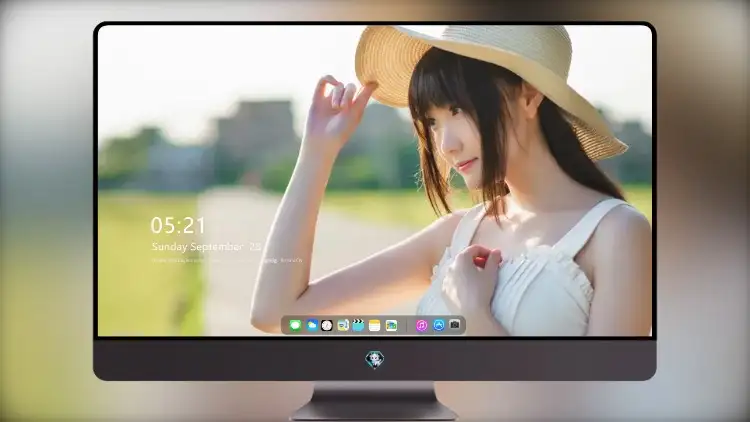The height and width of the screenshot is (422, 750).
Task: Open the blue App Store icon
Action: click(x=439, y=325)
